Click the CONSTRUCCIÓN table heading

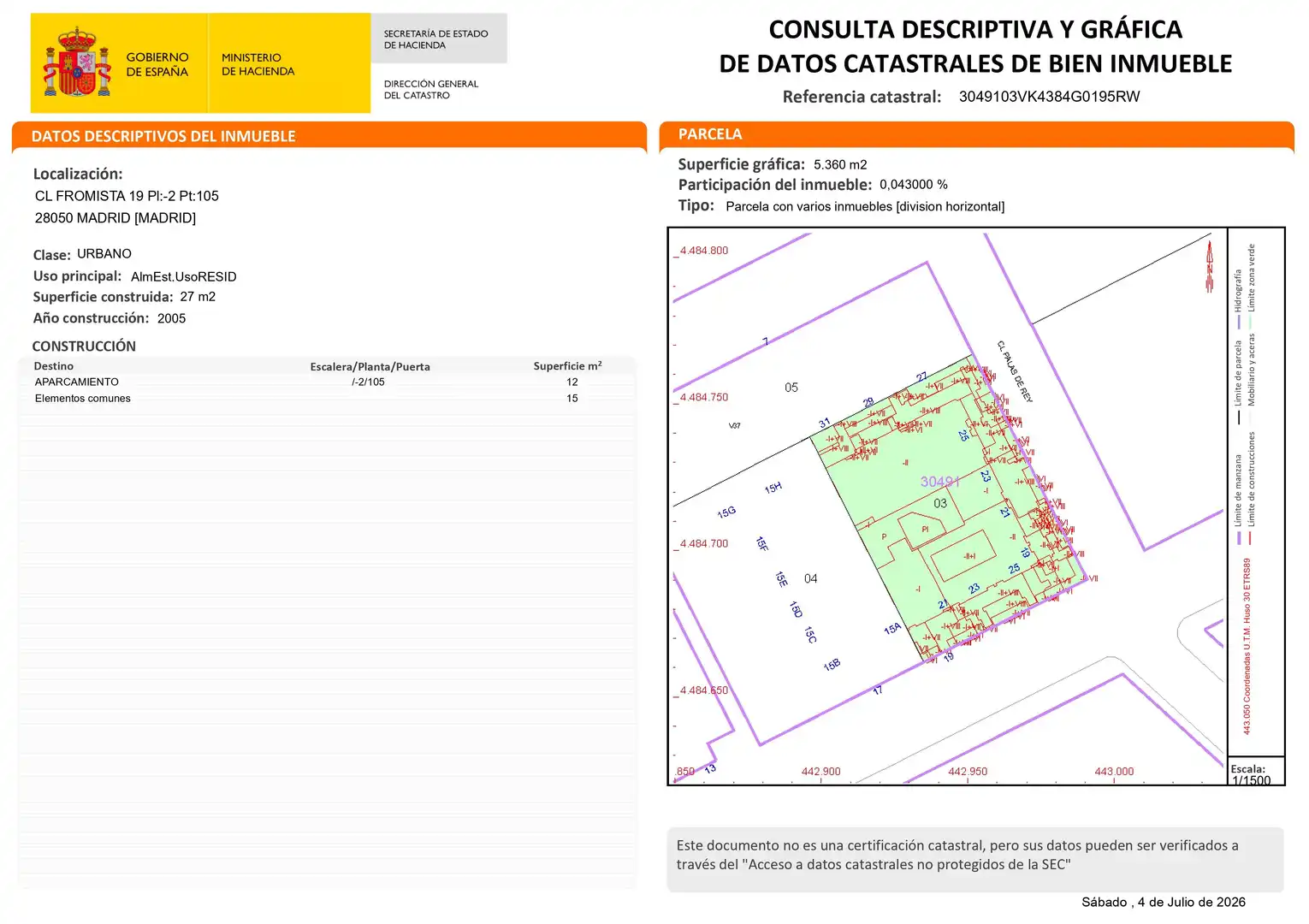pyautogui.click(x=84, y=346)
